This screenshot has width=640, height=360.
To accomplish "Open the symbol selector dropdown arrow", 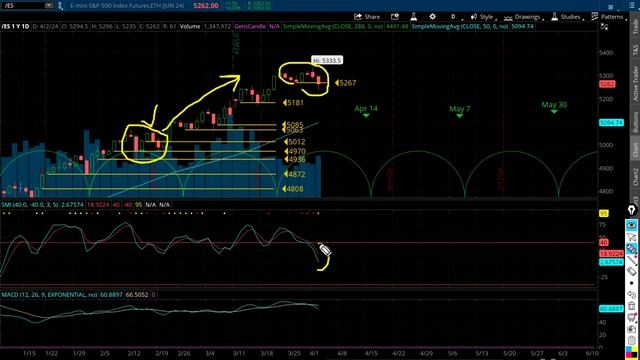I will point(49,5).
